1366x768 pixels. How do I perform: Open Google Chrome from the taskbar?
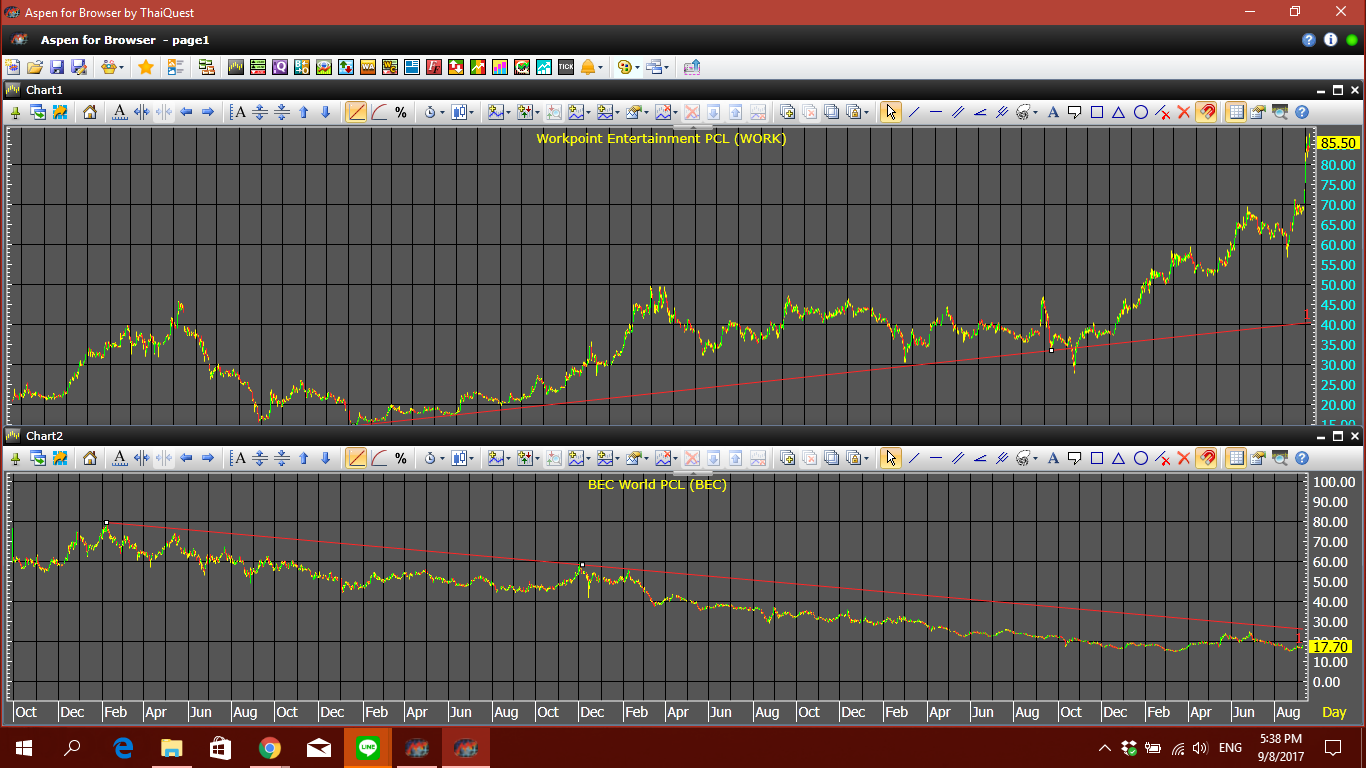(269, 747)
